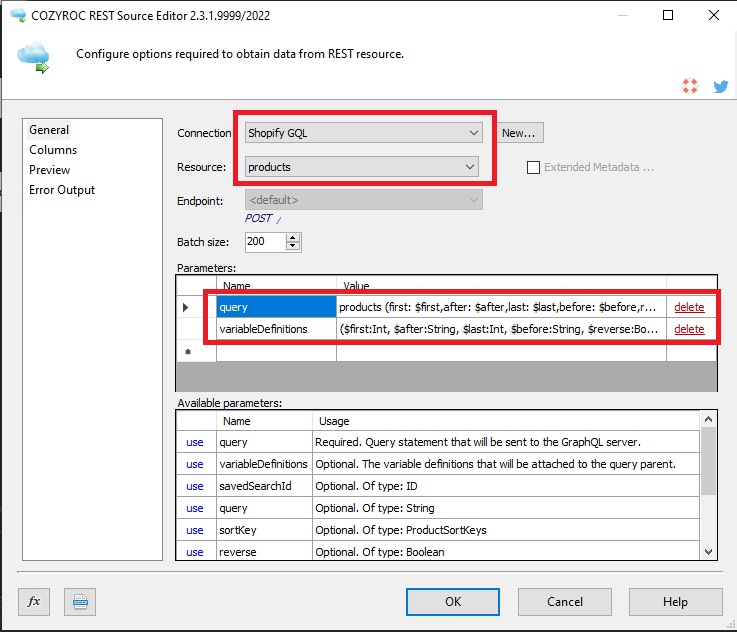Select the query row arrow indicator

[x=186, y=307]
